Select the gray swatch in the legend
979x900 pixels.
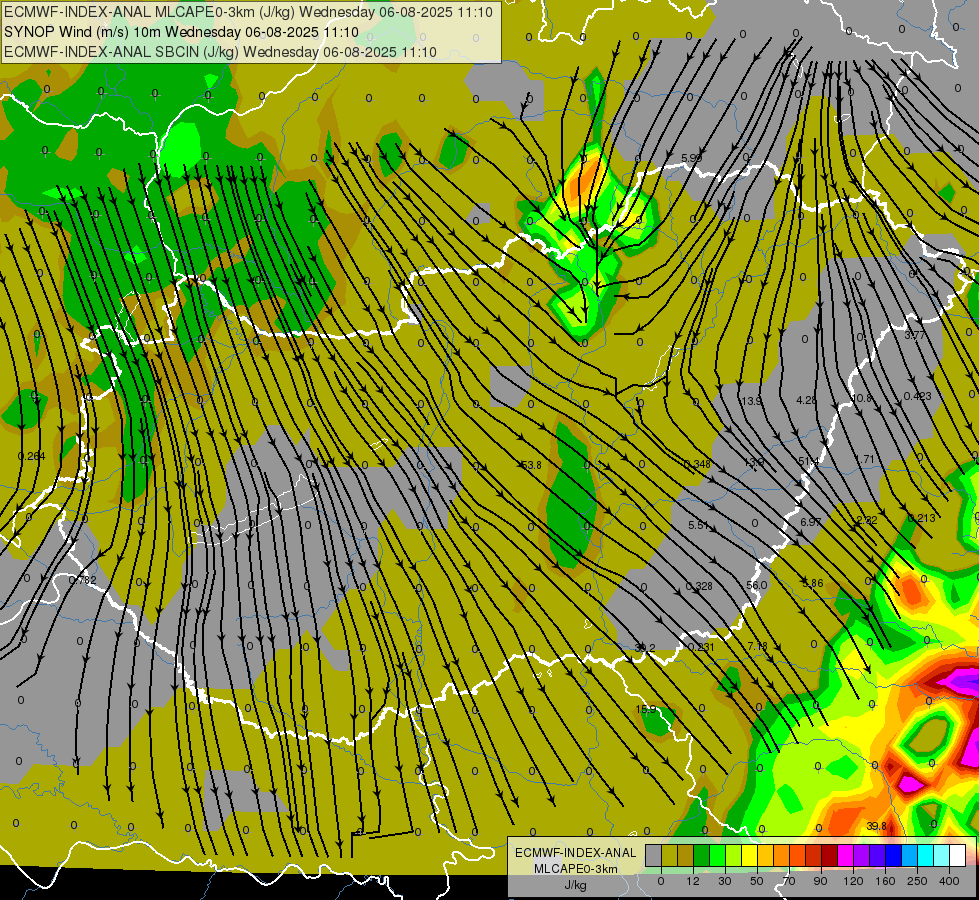click(x=654, y=855)
